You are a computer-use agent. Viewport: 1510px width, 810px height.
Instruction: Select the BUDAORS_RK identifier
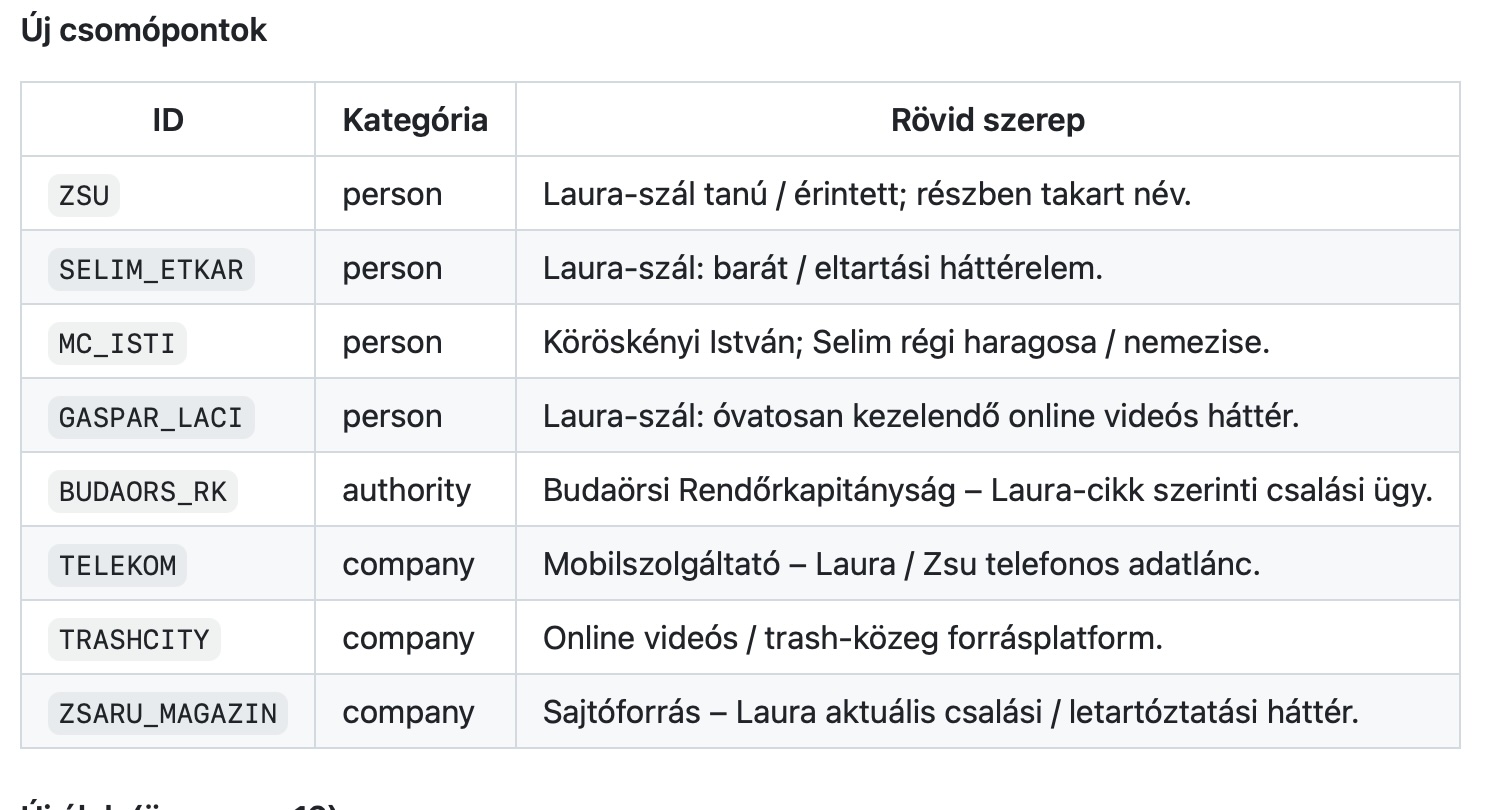[142, 491]
